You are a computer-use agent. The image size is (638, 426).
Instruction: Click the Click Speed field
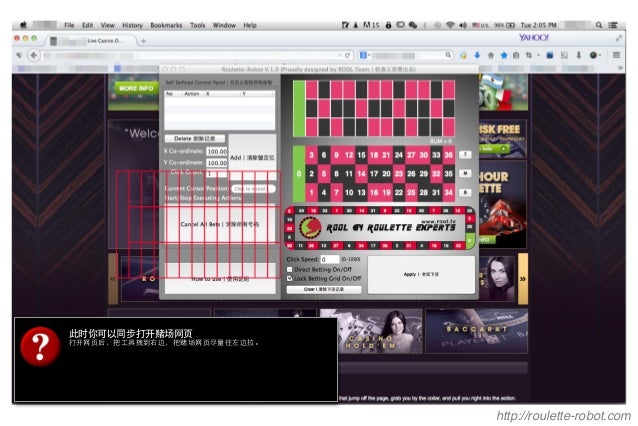330,259
